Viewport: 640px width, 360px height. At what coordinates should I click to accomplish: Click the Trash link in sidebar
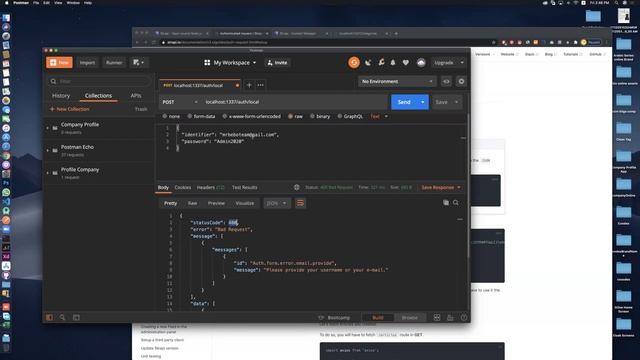coord(141,109)
